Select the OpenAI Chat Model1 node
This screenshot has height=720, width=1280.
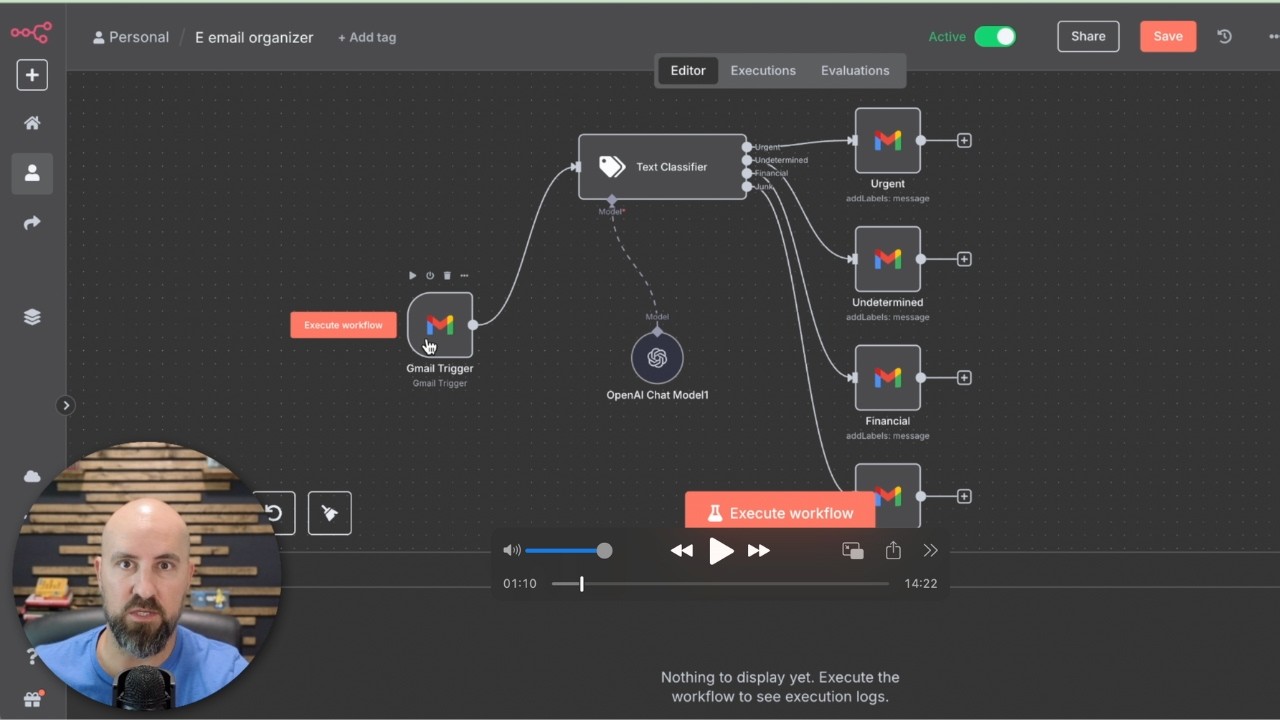pyautogui.click(x=657, y=358)
